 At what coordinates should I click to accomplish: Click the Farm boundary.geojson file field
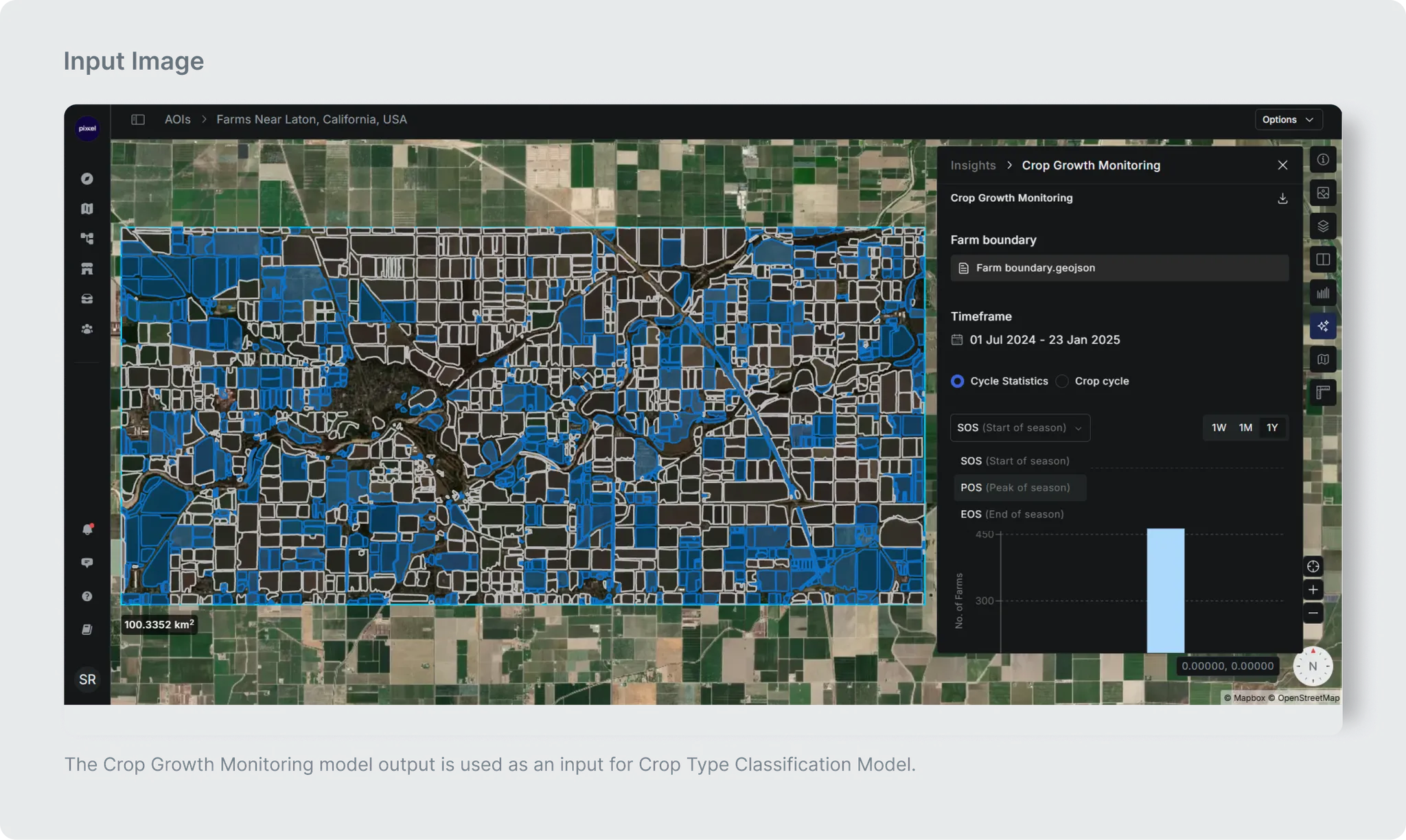[x=1119, y=268]
